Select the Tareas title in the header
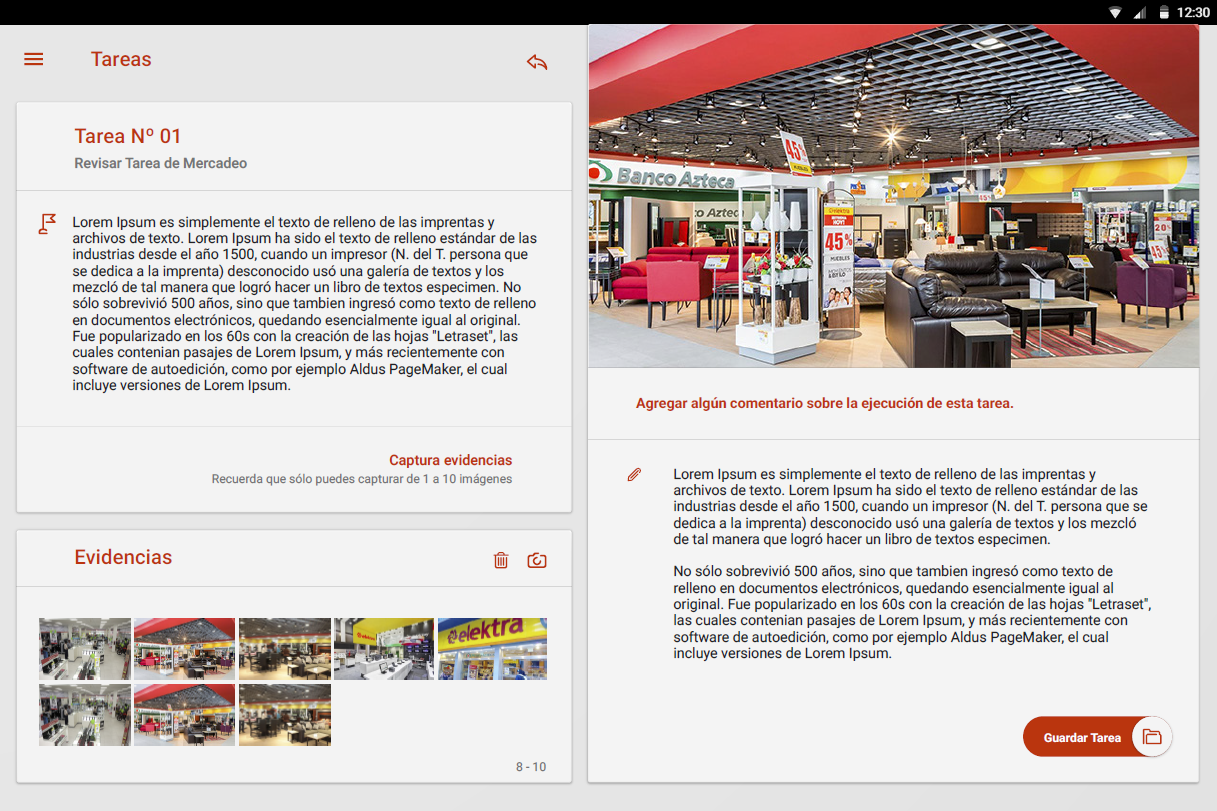The image size is (1217, 811). [121, 59]
